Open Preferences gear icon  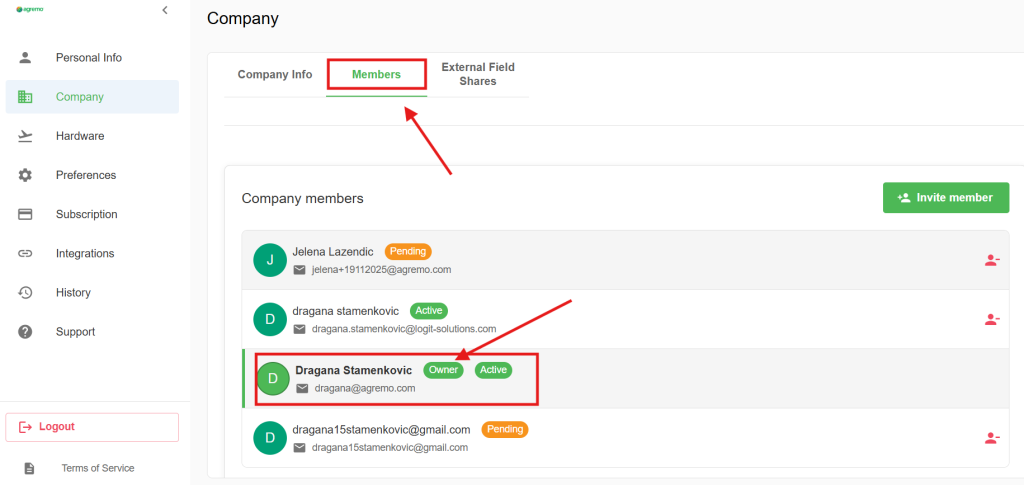point(26,175)
